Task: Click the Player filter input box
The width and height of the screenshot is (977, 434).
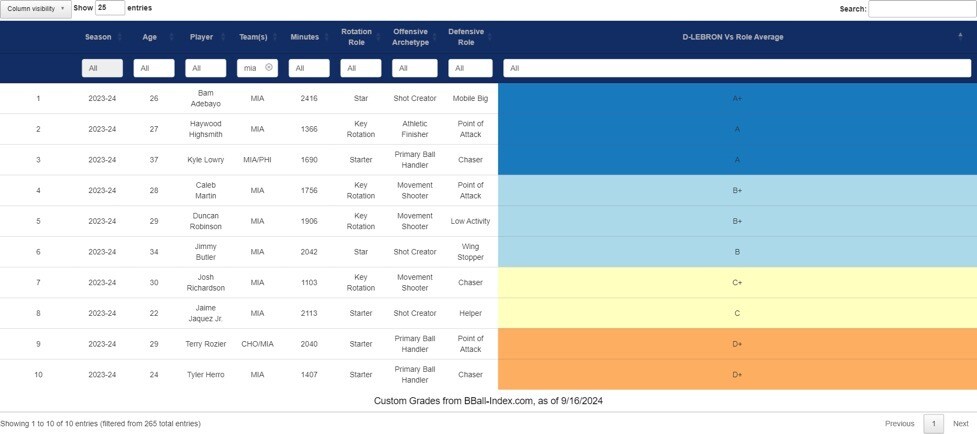Action: point(208,68)
